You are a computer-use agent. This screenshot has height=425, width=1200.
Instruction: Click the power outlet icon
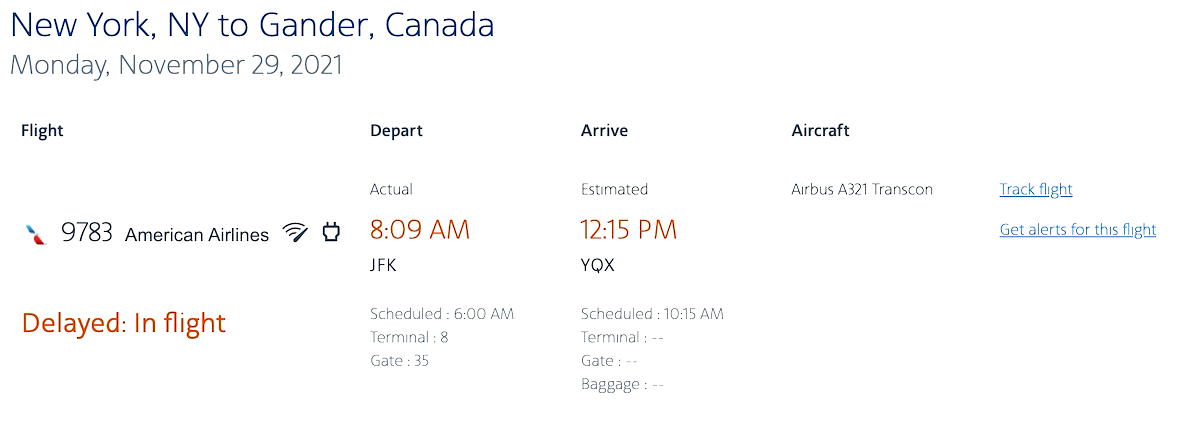tap(331, 233)
